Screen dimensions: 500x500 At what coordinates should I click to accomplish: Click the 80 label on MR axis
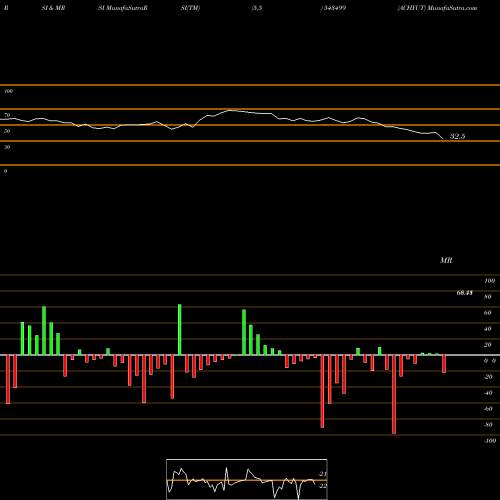(488, 297)
